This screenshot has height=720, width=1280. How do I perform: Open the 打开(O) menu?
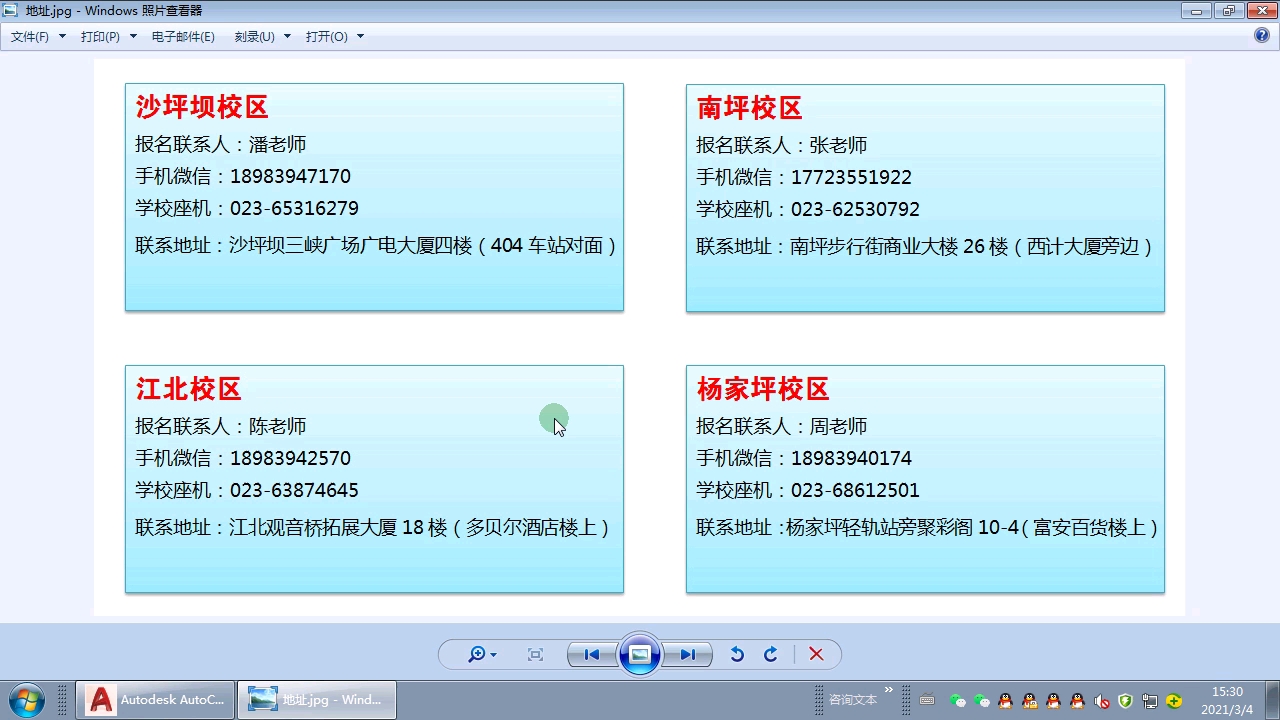click(x=327, y=36)
